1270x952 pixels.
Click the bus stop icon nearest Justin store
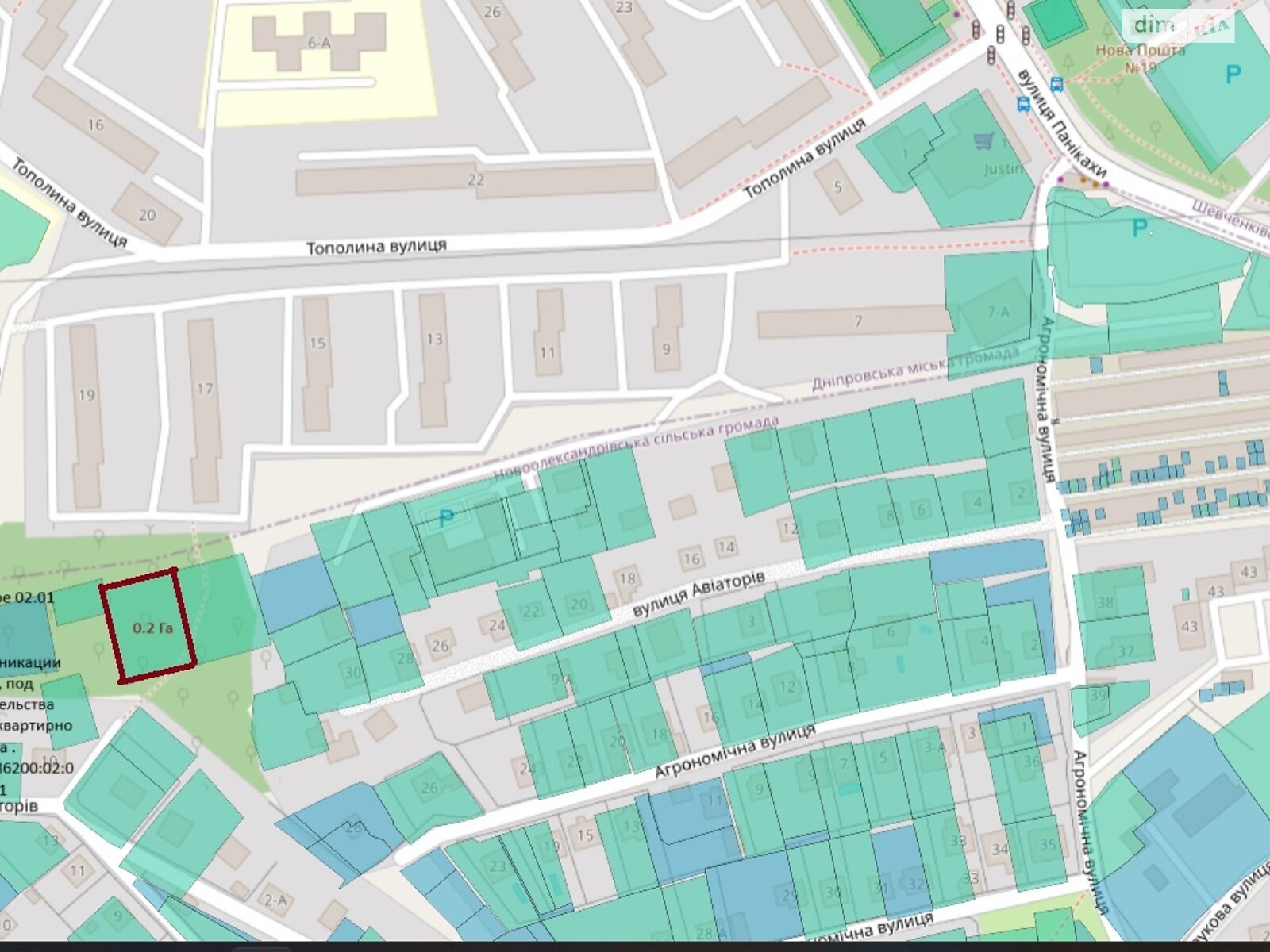[x=1023, y=103]
